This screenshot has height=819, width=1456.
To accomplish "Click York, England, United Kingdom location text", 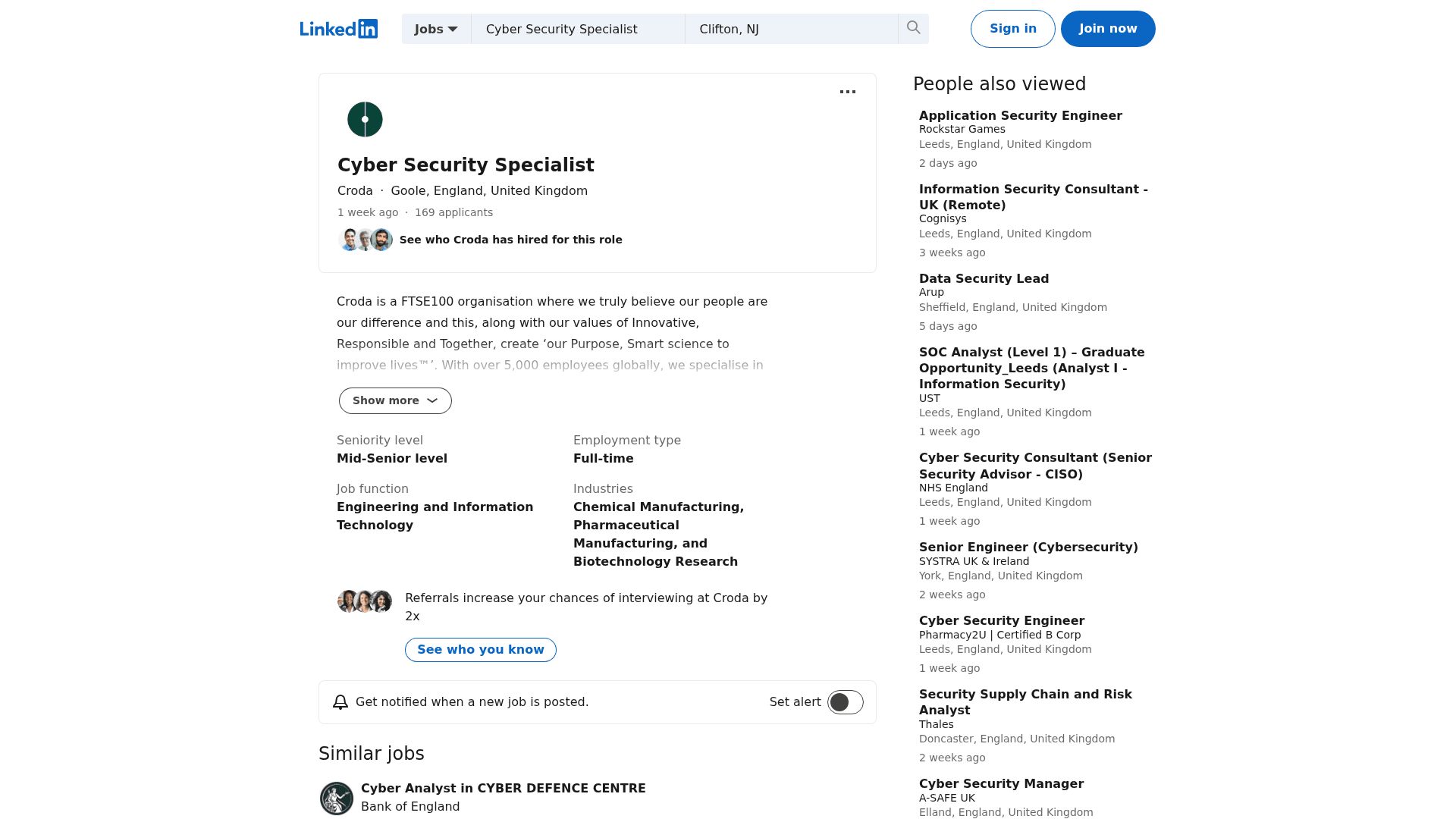I will (1001, 576).
